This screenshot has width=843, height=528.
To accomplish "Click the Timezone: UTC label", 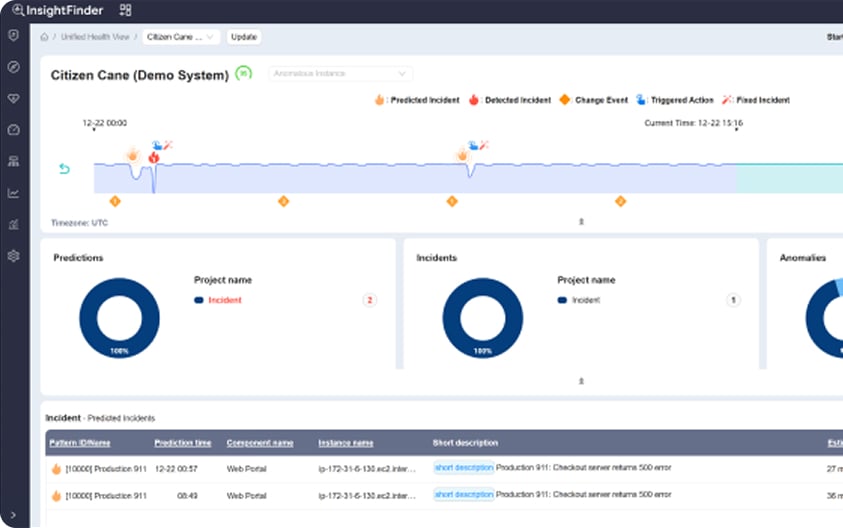I will pyautogui.click(x=79, y=223).
